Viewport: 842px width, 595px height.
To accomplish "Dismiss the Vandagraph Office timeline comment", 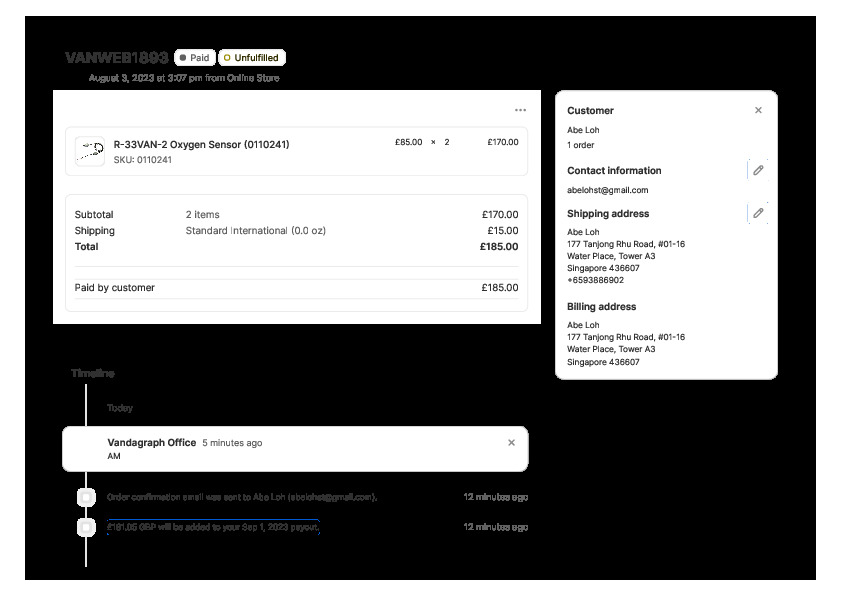I will [x=512, y=442].
